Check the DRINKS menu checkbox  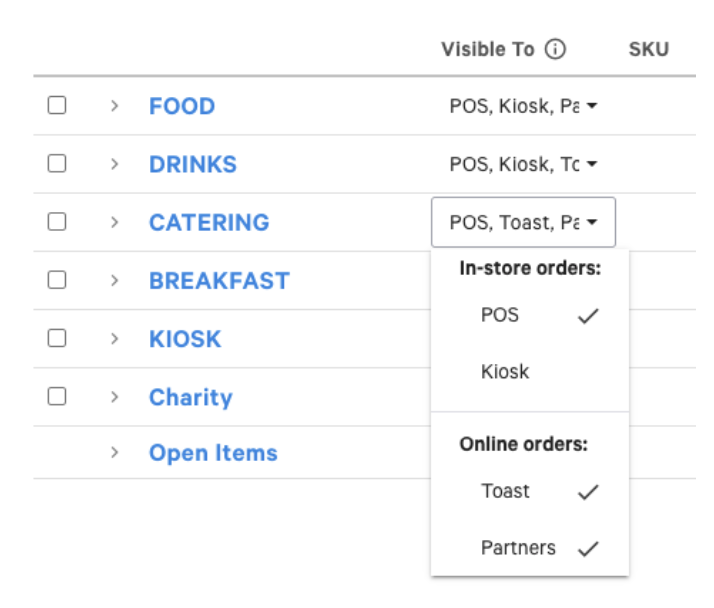pyautogui.click(x=57, y=163)
